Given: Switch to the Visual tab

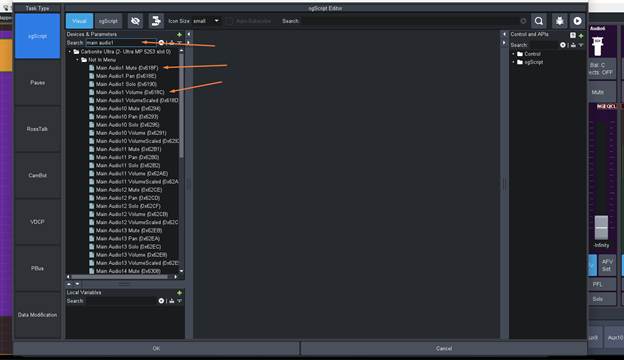Looking at the screenshot, I should 80,21.
